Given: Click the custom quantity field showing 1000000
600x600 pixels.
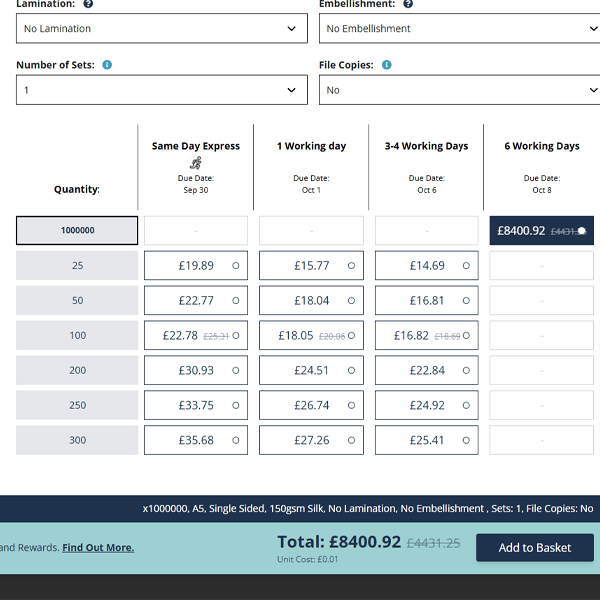Looking at the screenshot, I should click(77, 230).
